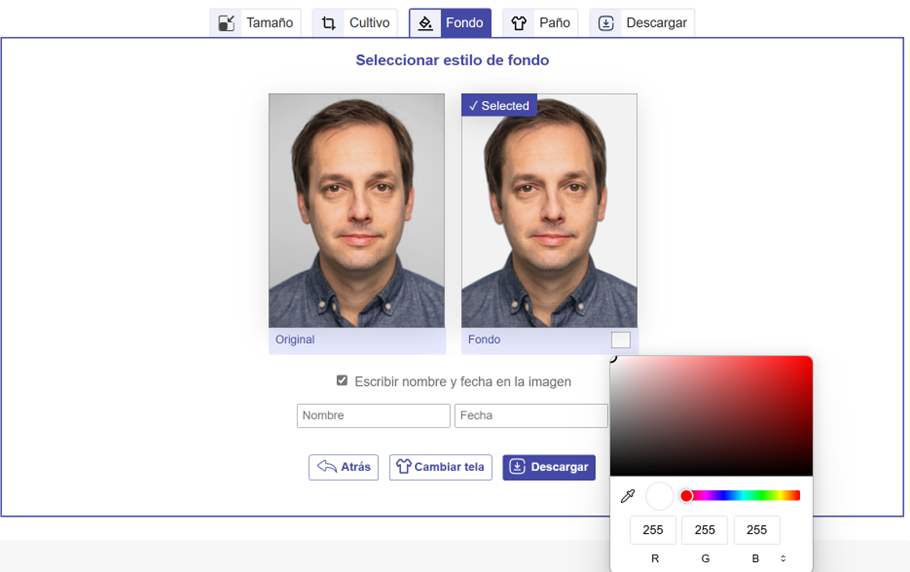This screenshot has width=910, height=572.
Task: Select the Fondo photo with replaced background
Action: pyautogui.click(x=549, y=211)
